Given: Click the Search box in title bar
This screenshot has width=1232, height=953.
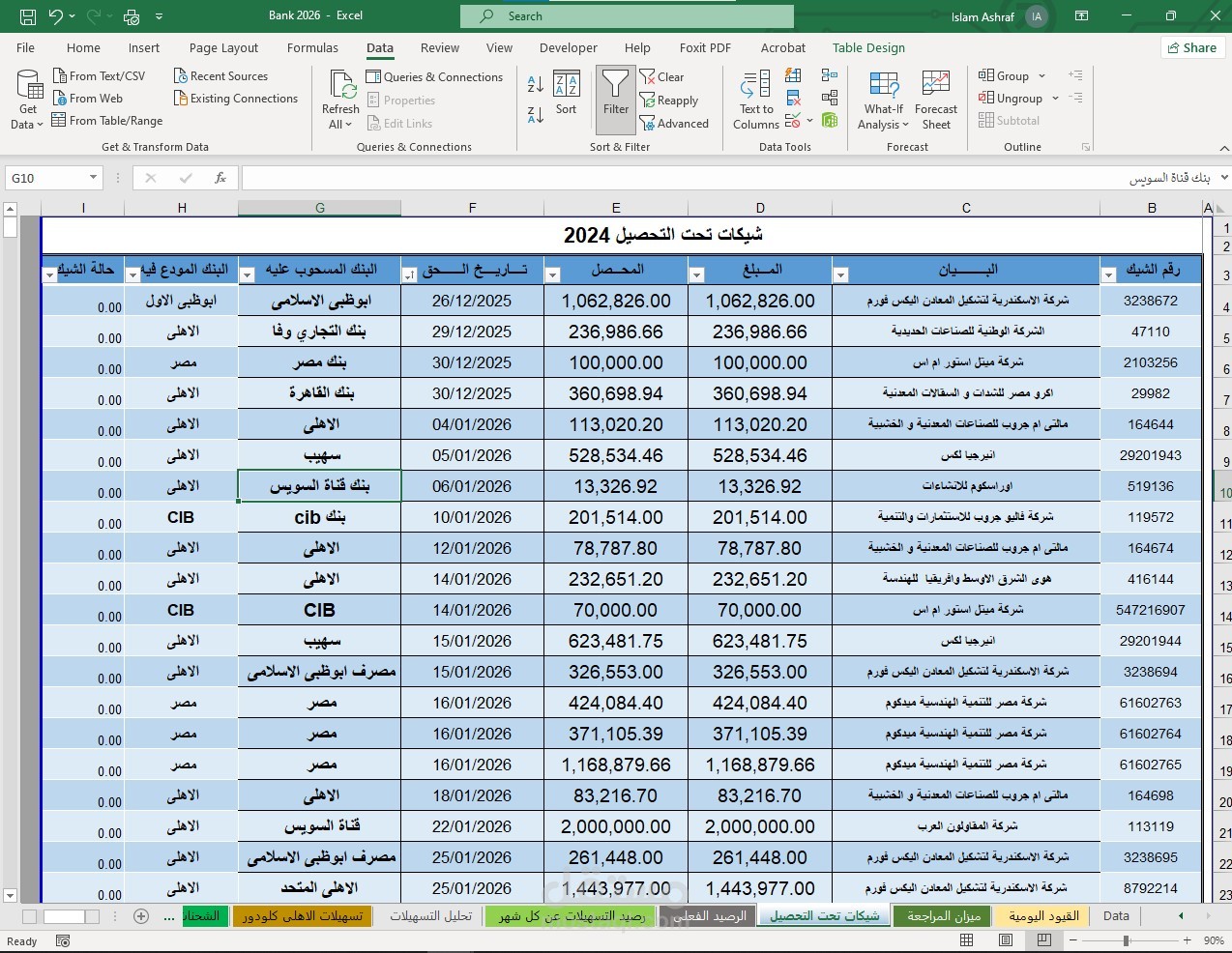Looking at the screenshot, I should tap(627, 16).
